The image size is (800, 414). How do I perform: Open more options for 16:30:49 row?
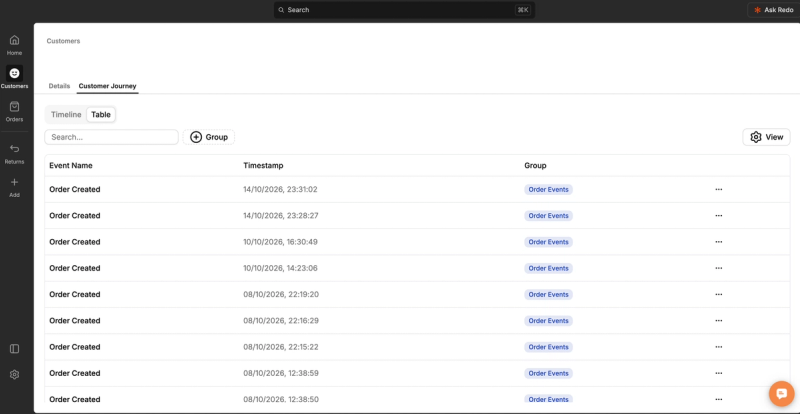click(718, 242)
